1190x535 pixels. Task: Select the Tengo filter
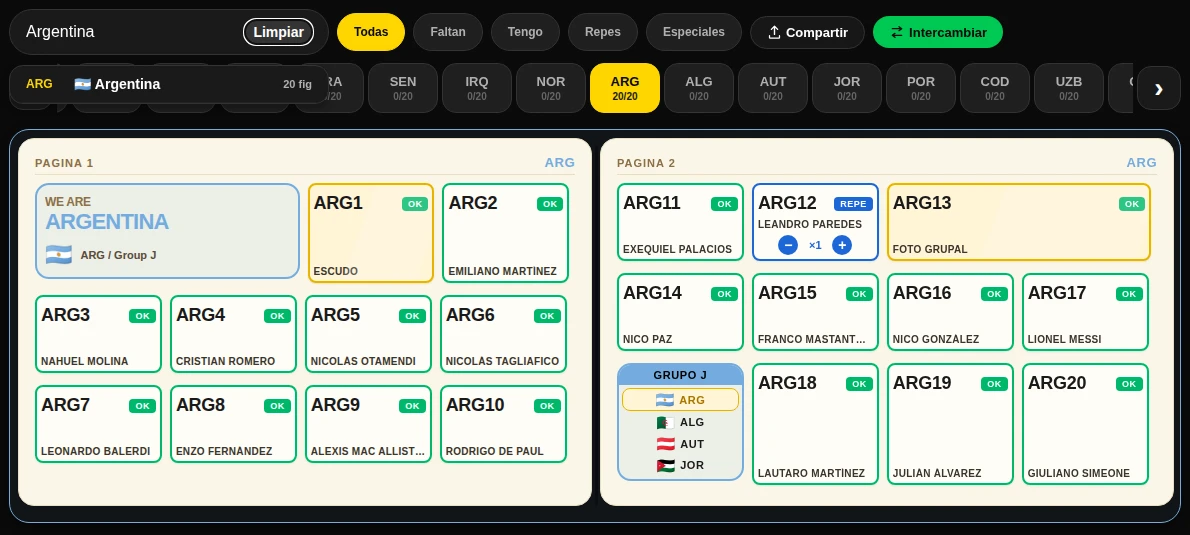(x=525, y=32)
